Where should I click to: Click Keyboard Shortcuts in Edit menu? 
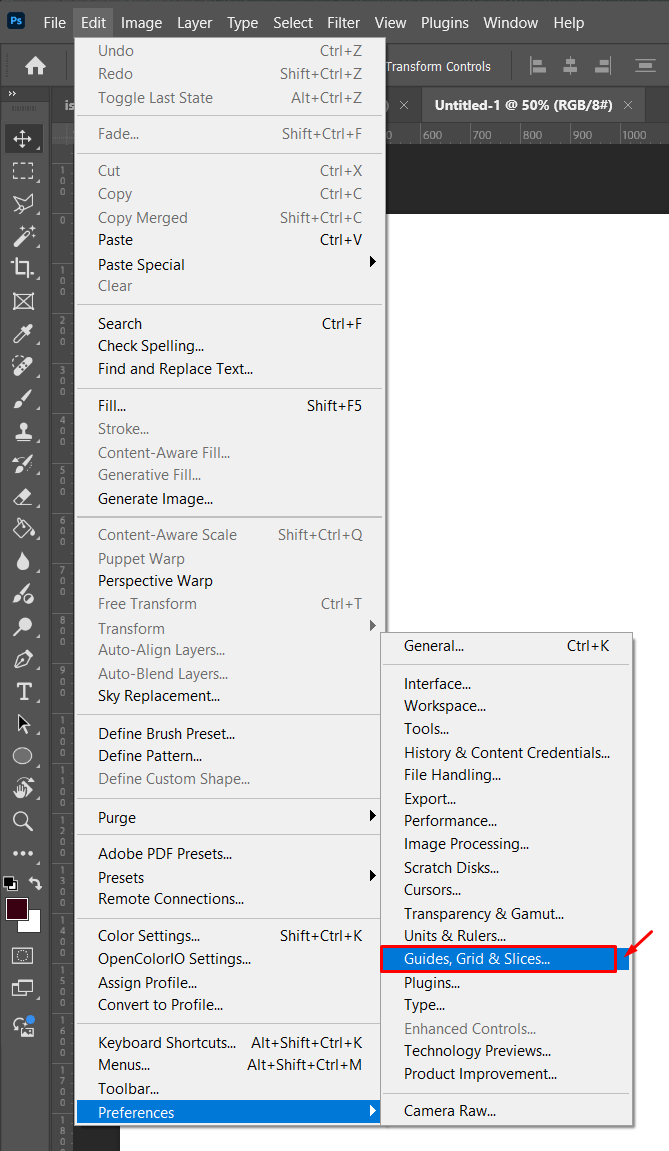(x=167, y=1043)
